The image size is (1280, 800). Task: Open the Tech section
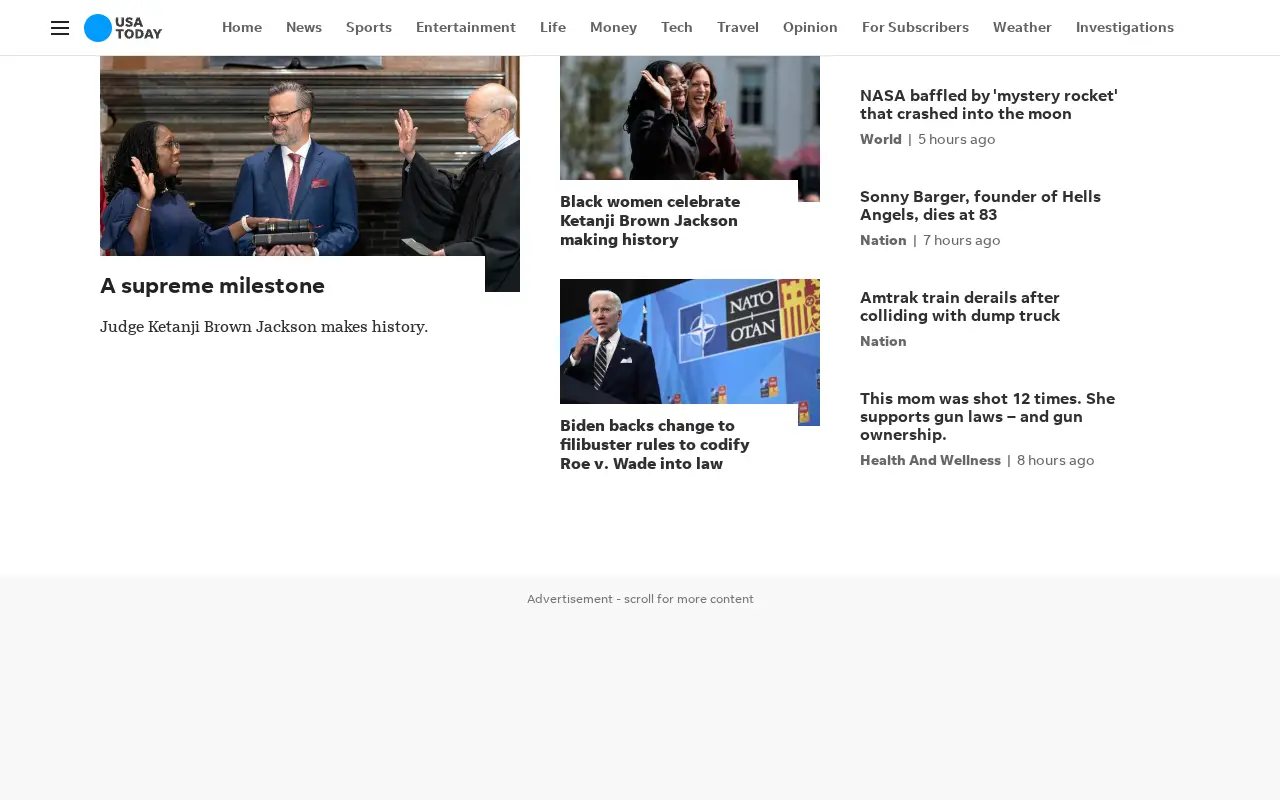coord(677,27)
